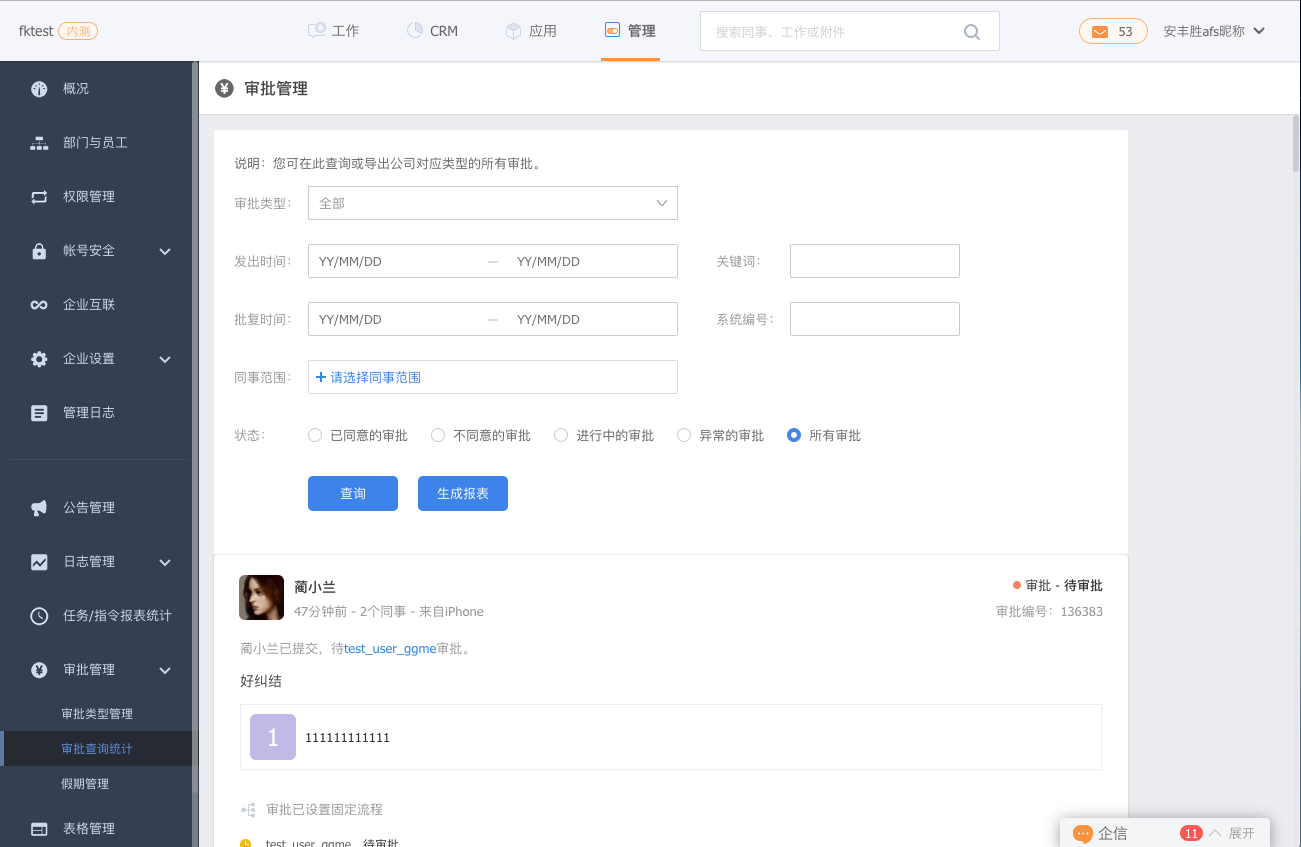Select the 异常的审批 radio button
Image resolution: width=1301 pixels, height=847 pixels.
click(x=684, y=435)
